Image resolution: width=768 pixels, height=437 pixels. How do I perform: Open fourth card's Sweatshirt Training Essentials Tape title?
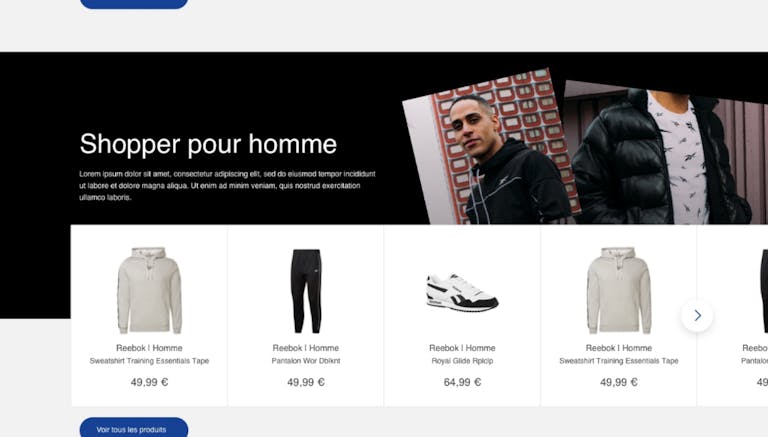pyautogui.click(x=619, y=361)
